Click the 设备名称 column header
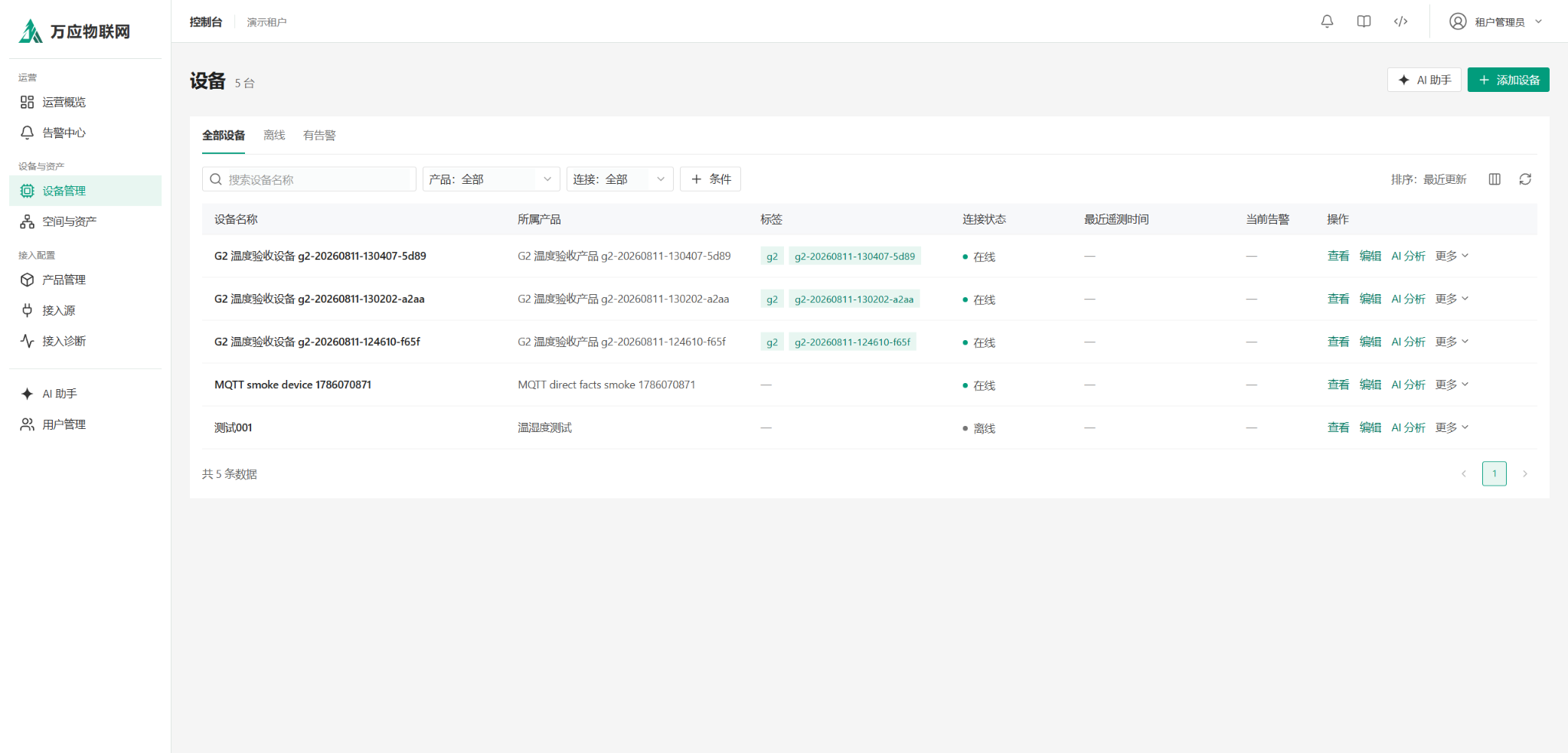The image size is (1568, 753). (x=236, y=219)
